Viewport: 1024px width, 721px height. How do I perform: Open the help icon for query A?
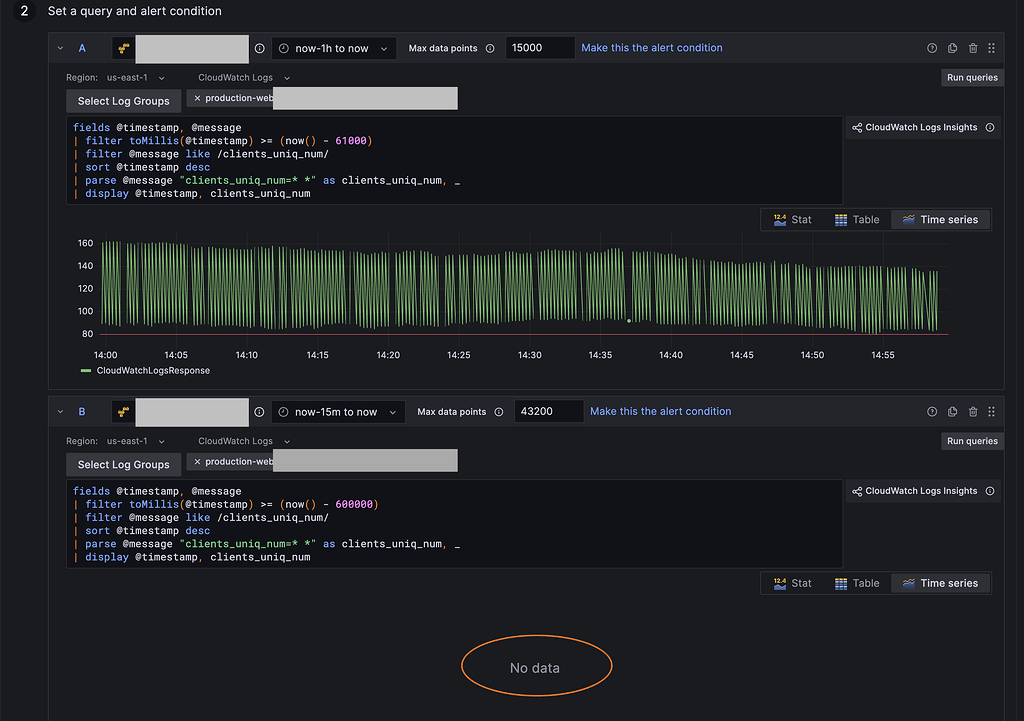(933, 48)
